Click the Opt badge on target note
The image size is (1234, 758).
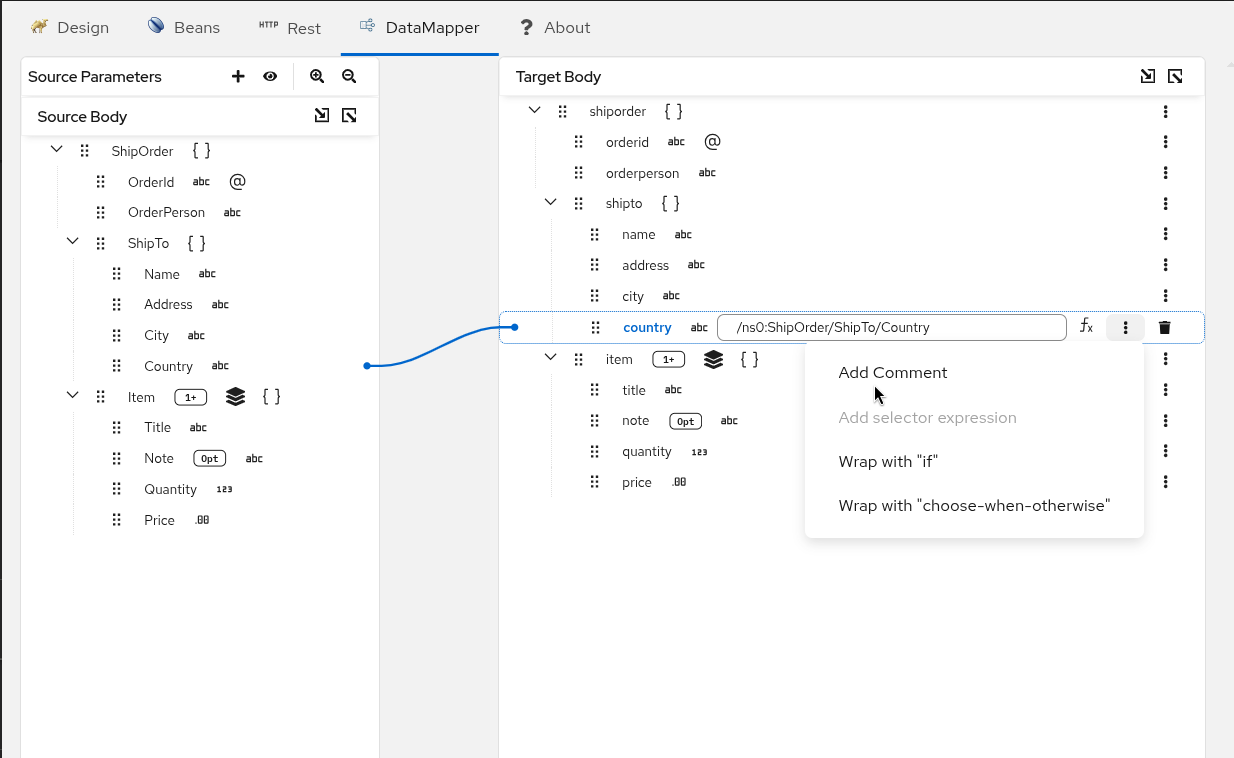[685, 421]
